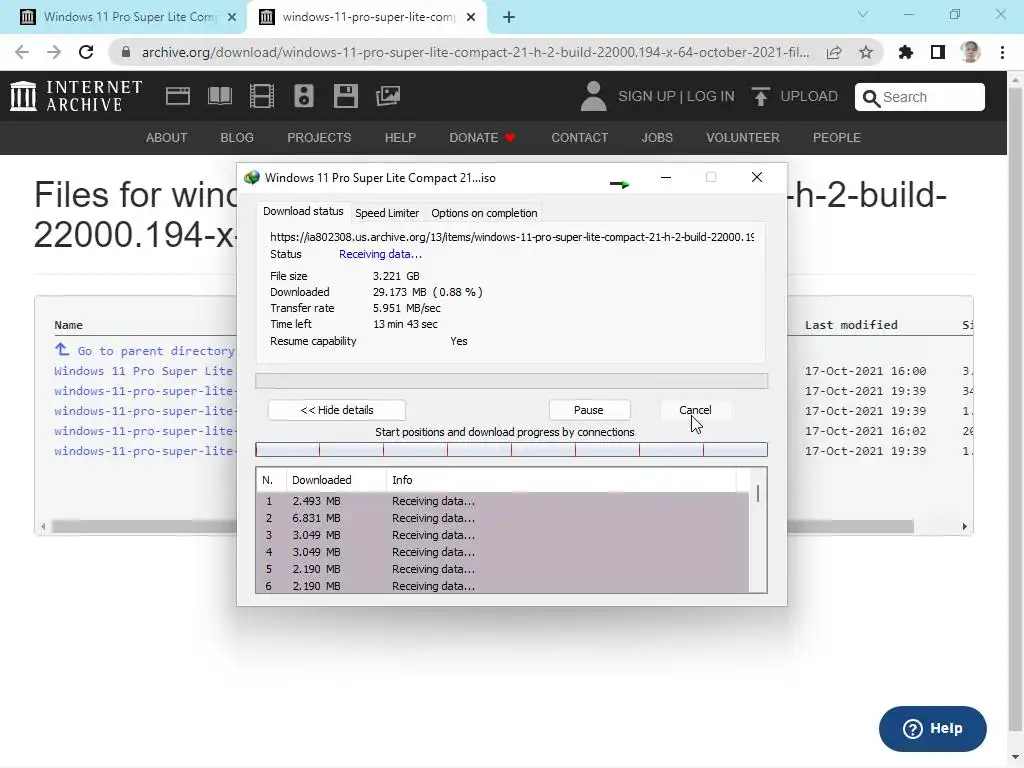Open the Audio speaker icon
The width and height of the screenshot is (1024, 768).
[304, 96]
